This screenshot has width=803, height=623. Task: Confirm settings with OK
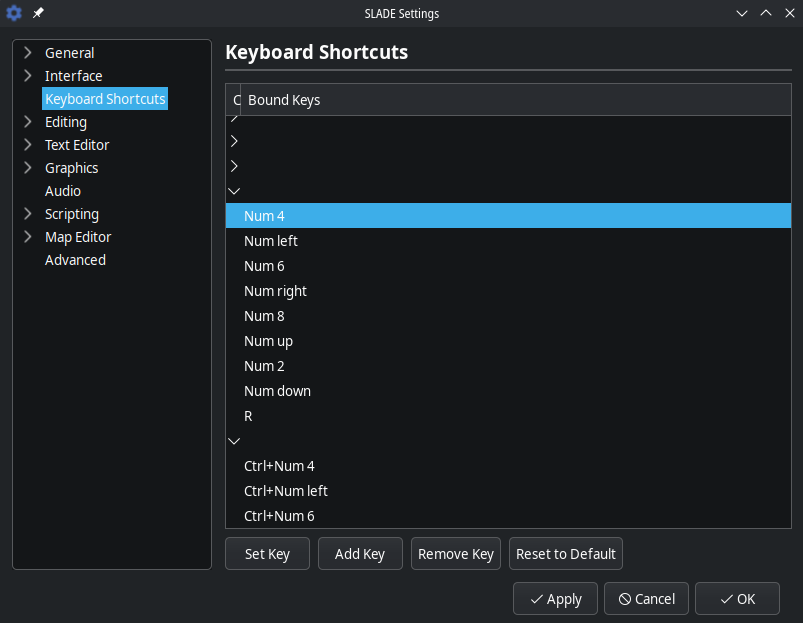click(737, 598)
